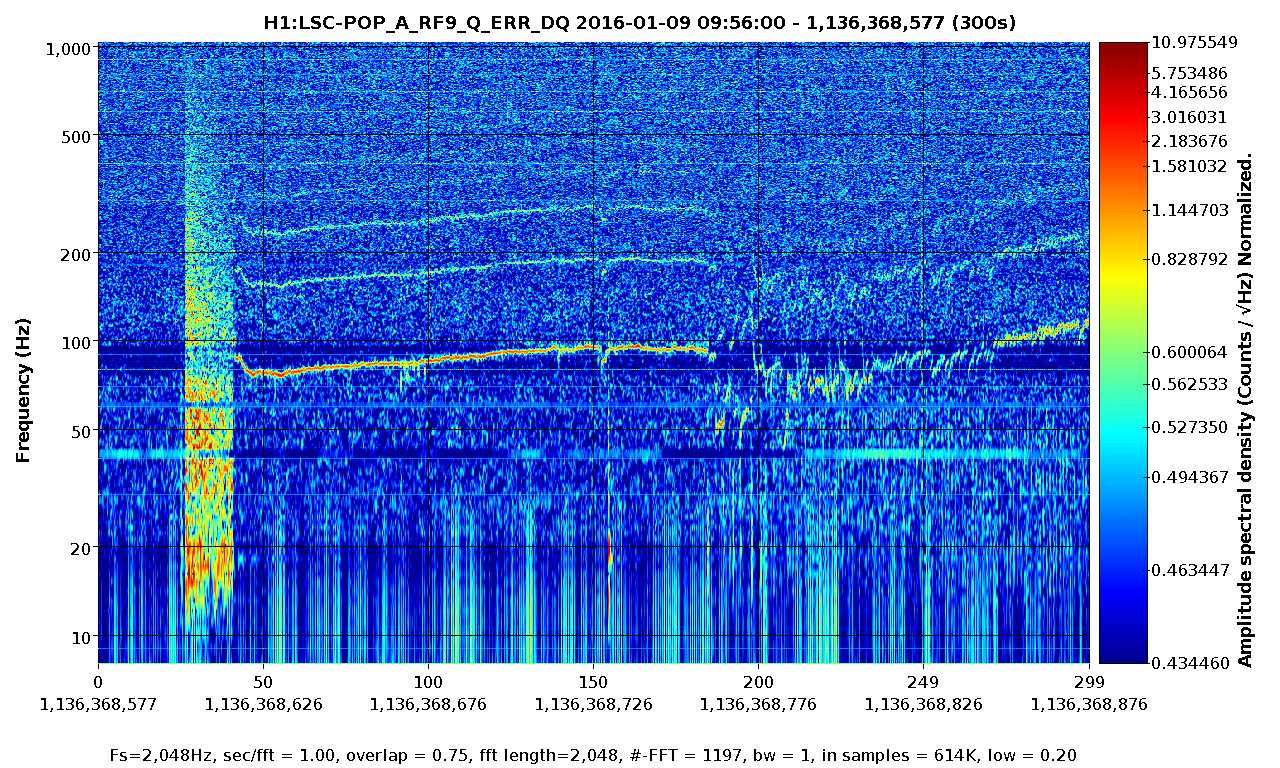
Task: Click GPS time label 1,136,368,776
Action: (758, 704)
